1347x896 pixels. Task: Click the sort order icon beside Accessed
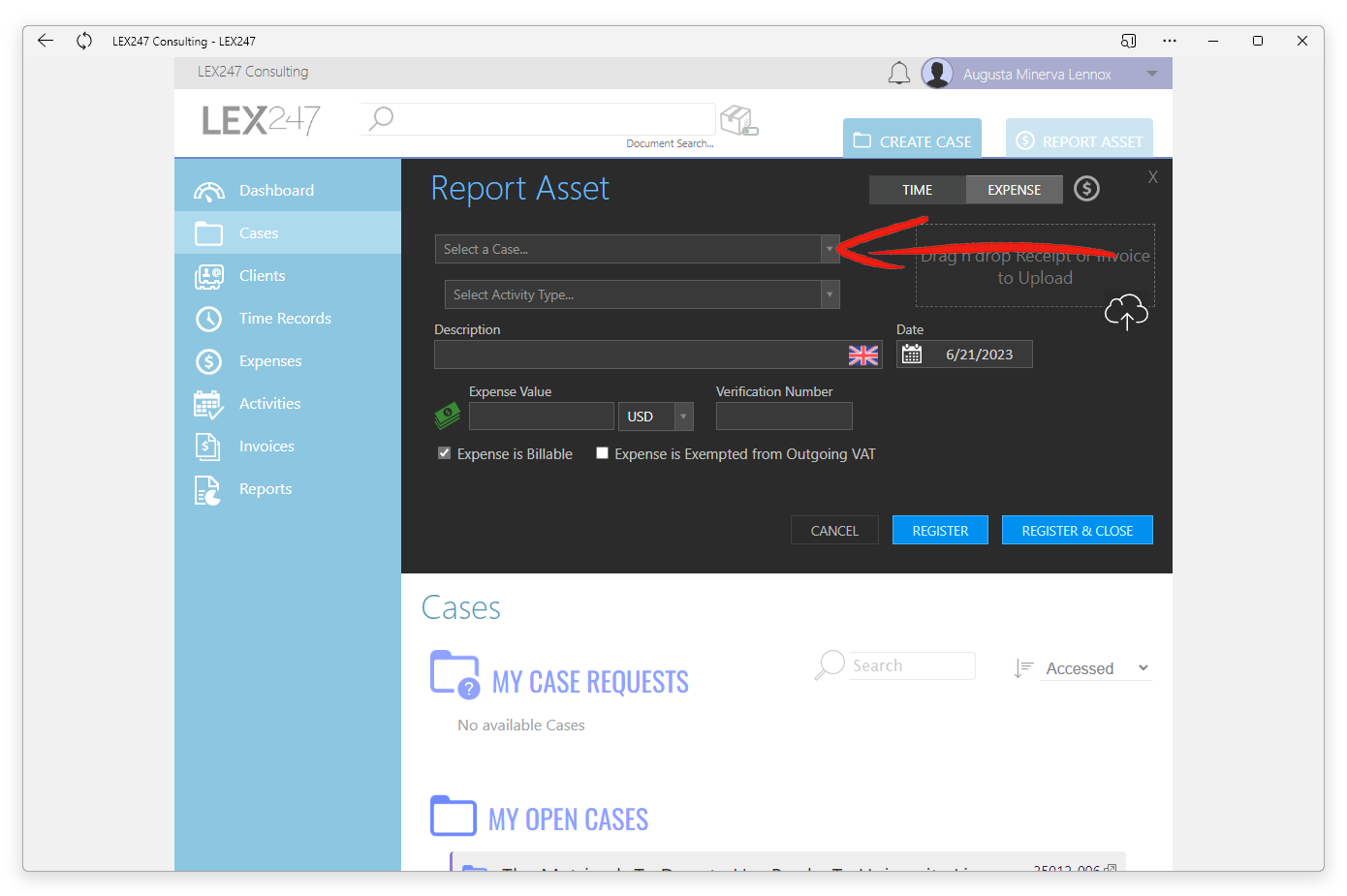(1023, 668)
